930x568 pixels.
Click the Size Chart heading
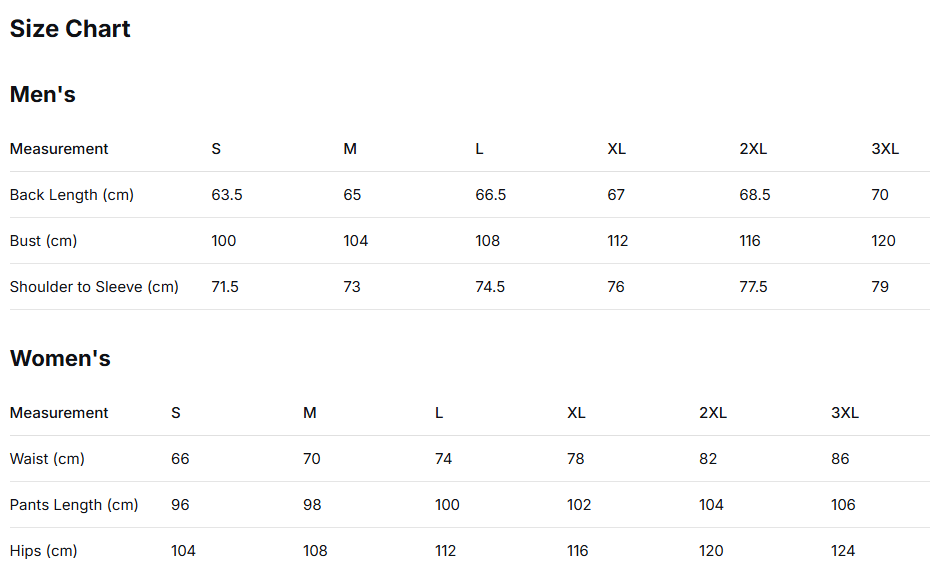[x=70, y=29]
